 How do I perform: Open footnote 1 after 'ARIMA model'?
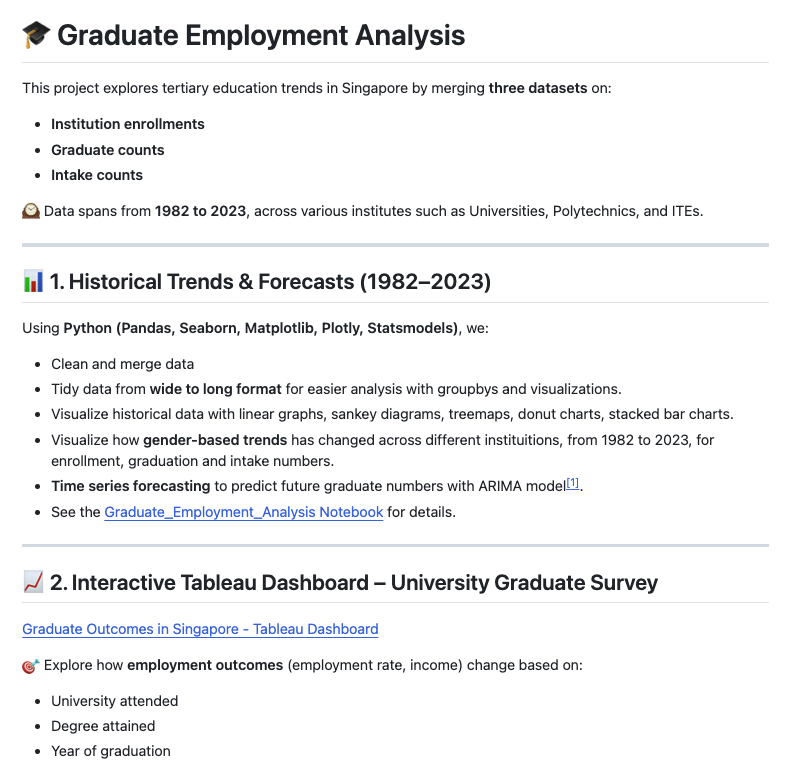click(573, 484)
